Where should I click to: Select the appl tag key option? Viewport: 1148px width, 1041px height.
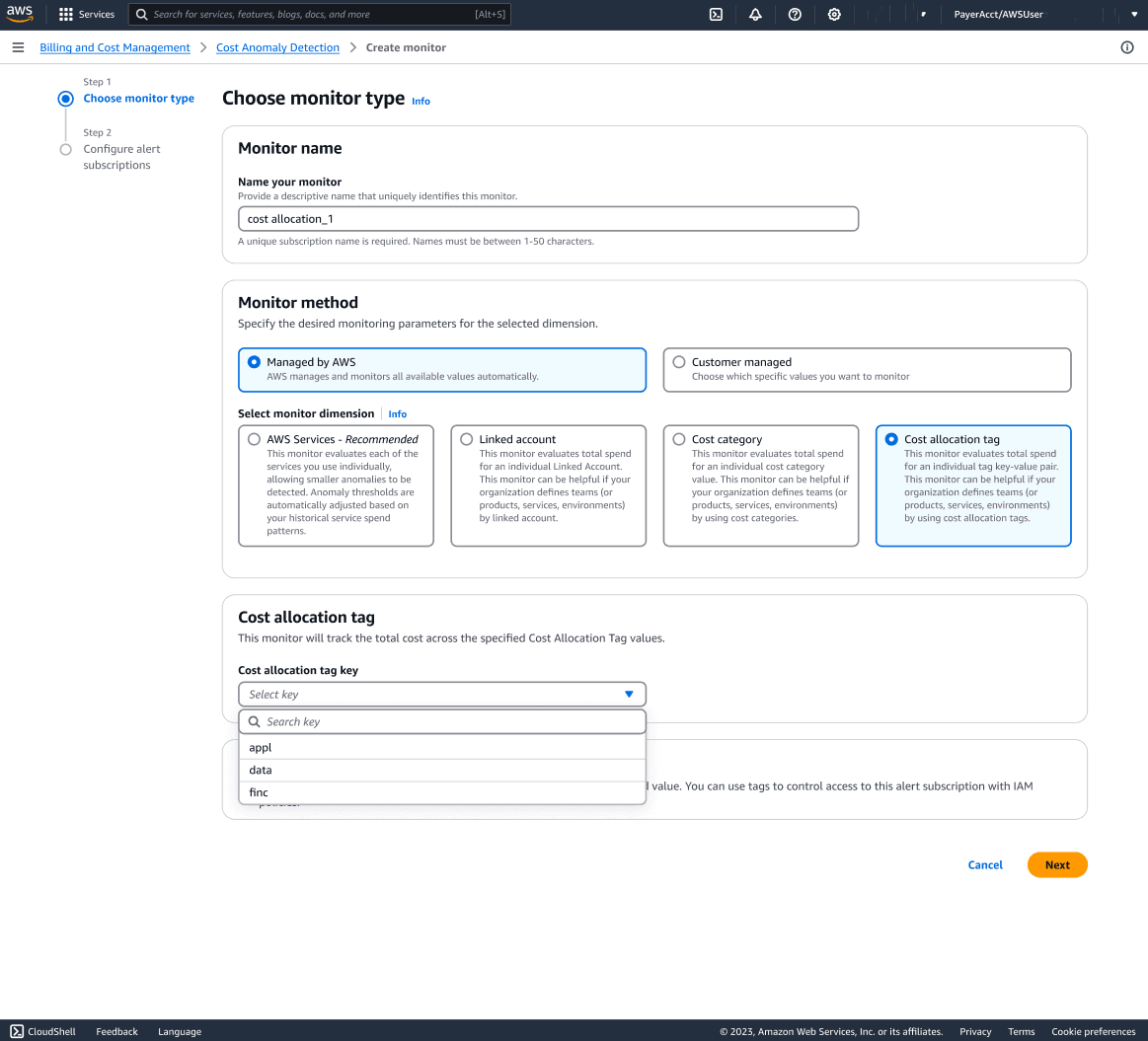point(260,747)
